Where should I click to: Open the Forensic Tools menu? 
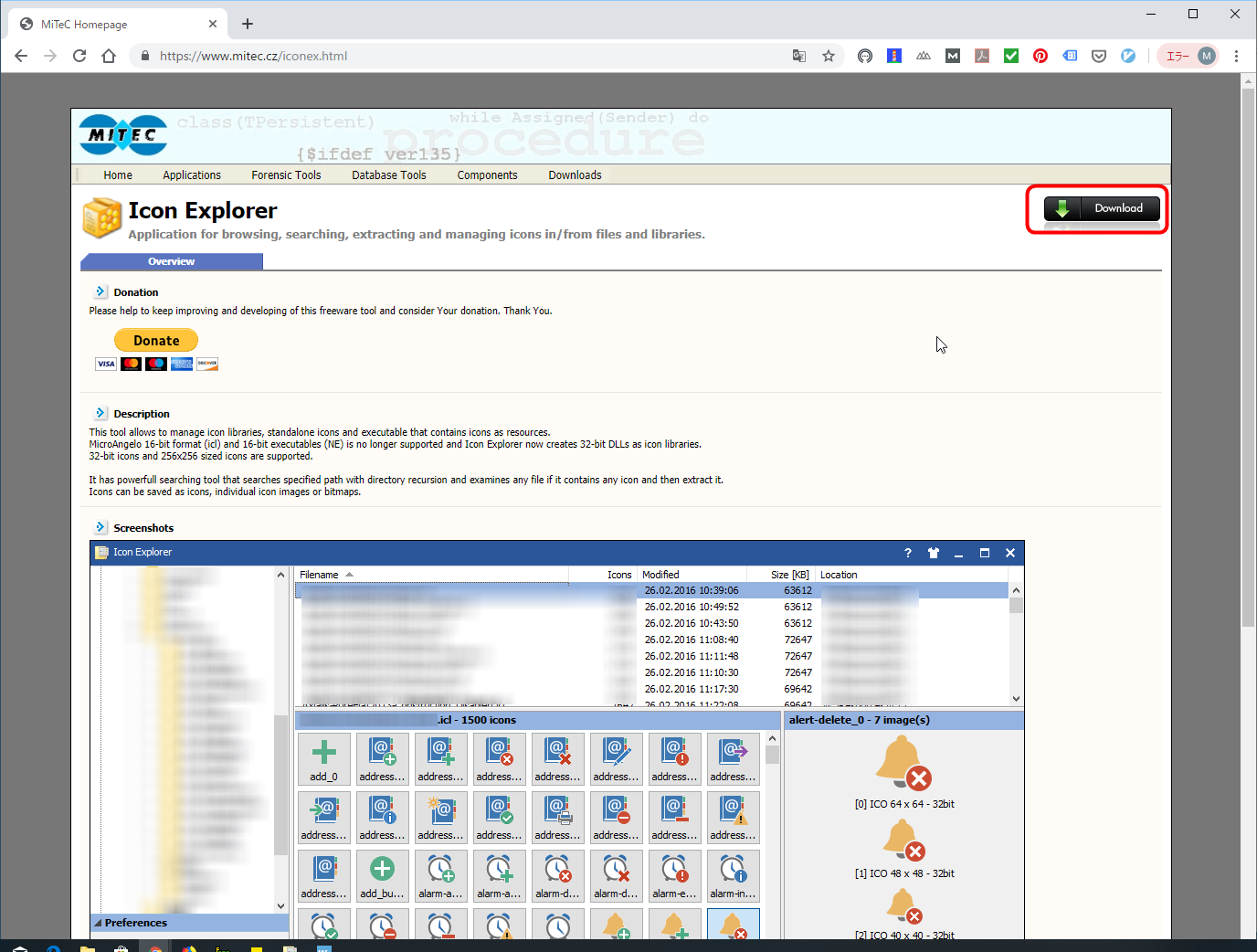[286, 175]
